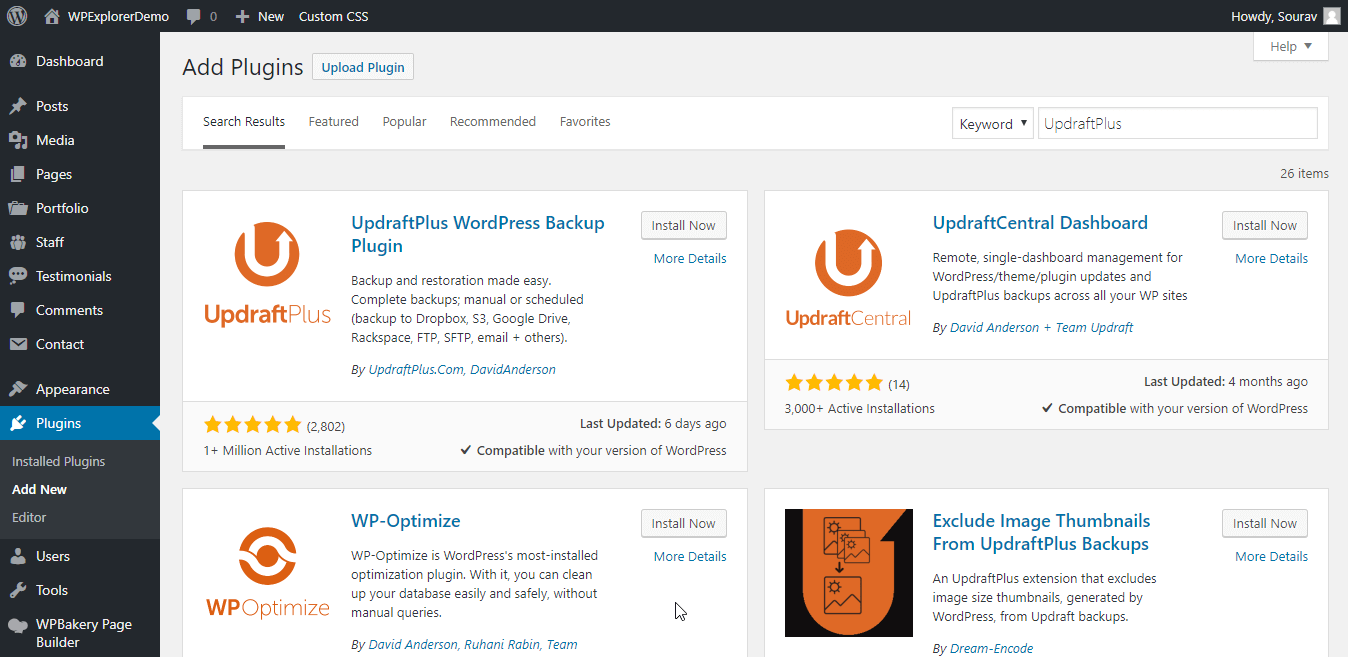
Task: Open the Portfolio sidebar icon
Action: click(x=21, y=208)
